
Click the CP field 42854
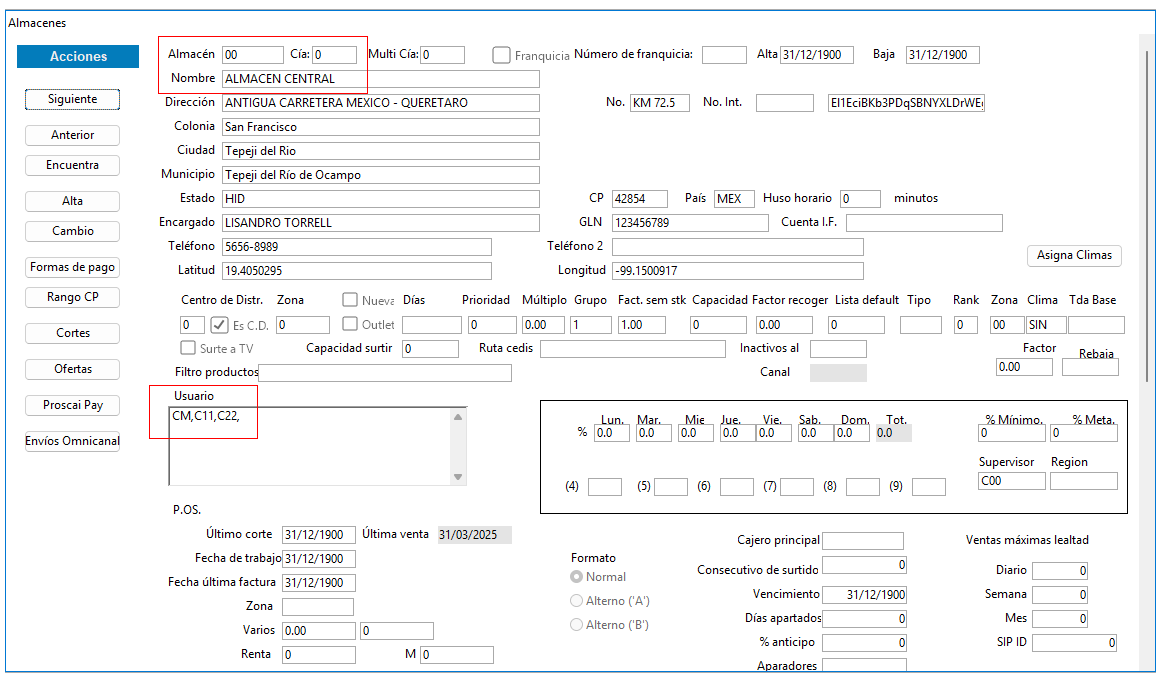(640, 198)
